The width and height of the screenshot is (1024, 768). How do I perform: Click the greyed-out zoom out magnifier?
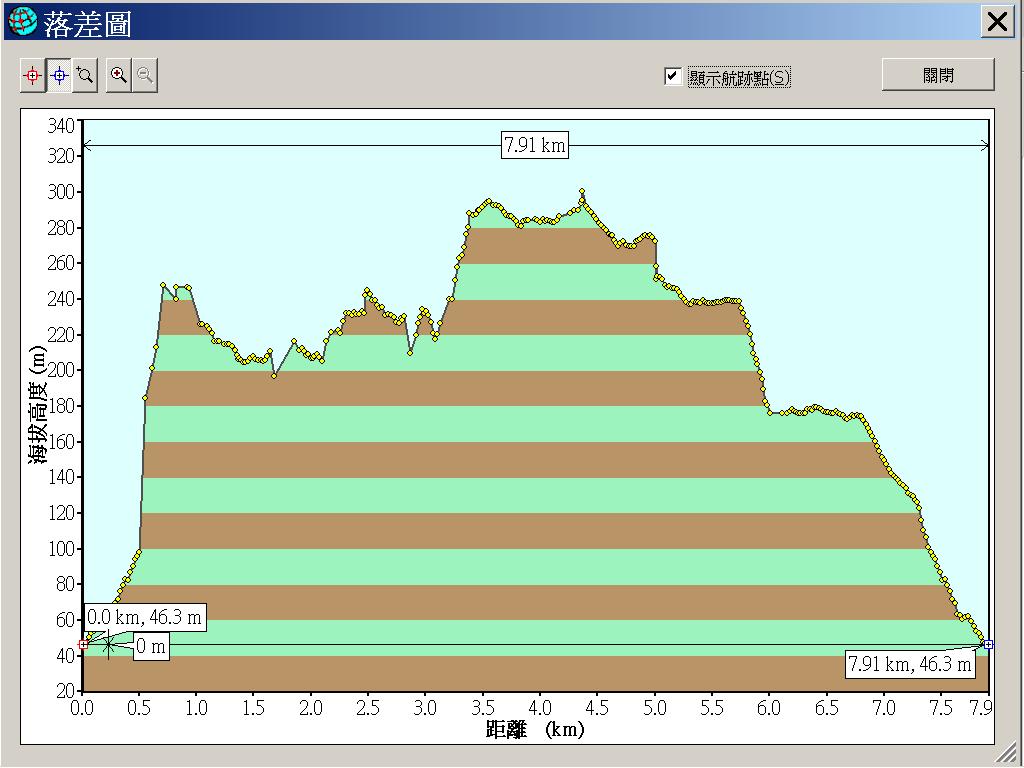(x=145, y=75)
